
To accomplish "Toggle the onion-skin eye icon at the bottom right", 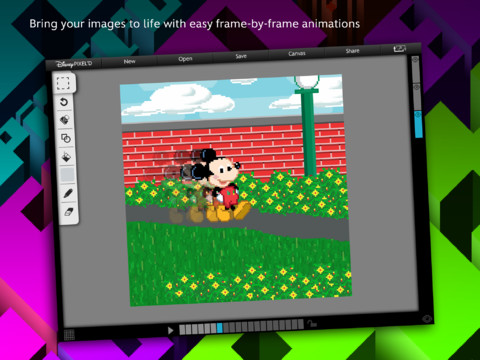I will click(x=427, y=319).
